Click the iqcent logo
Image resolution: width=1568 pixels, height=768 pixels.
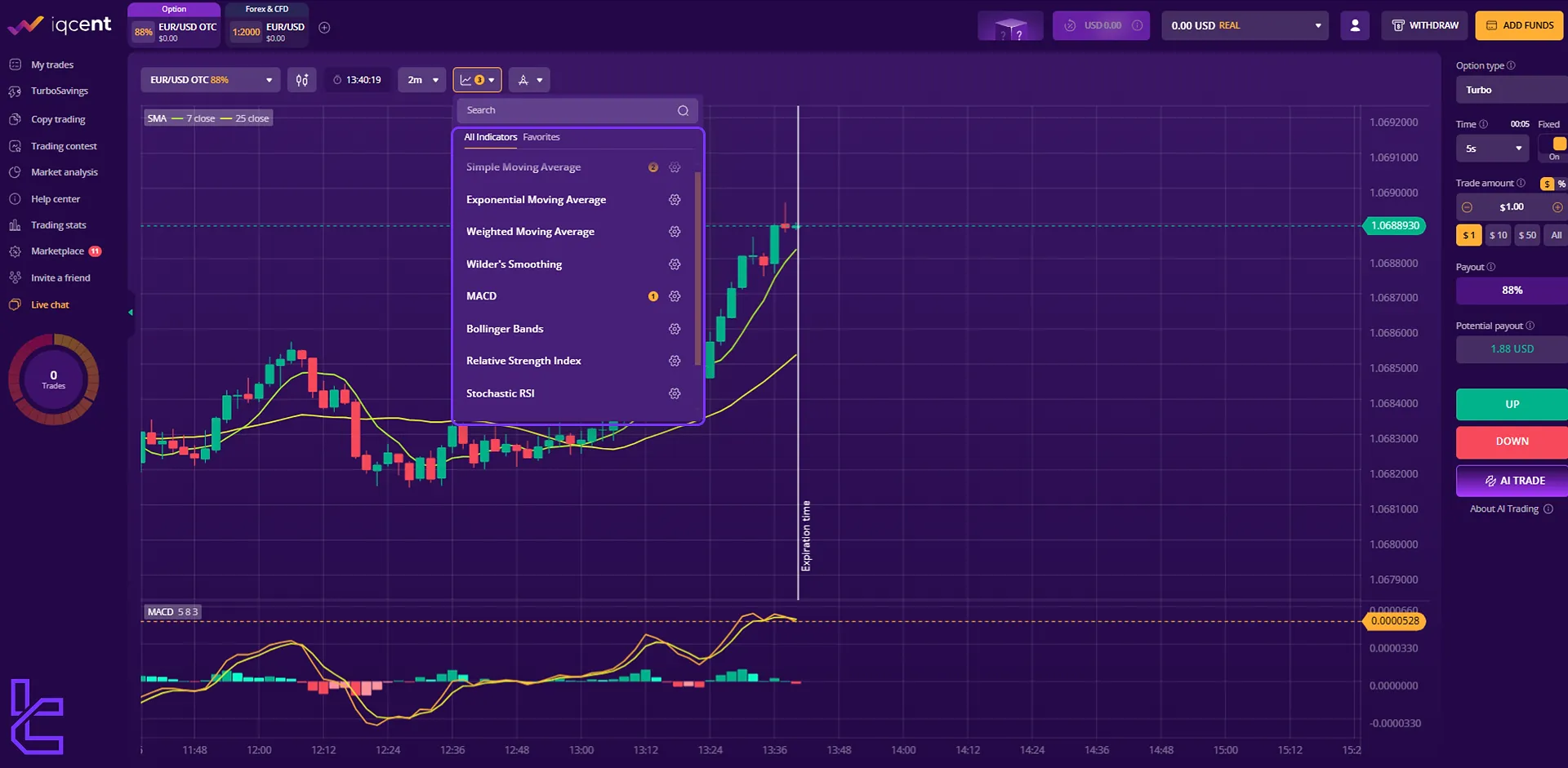60,25
